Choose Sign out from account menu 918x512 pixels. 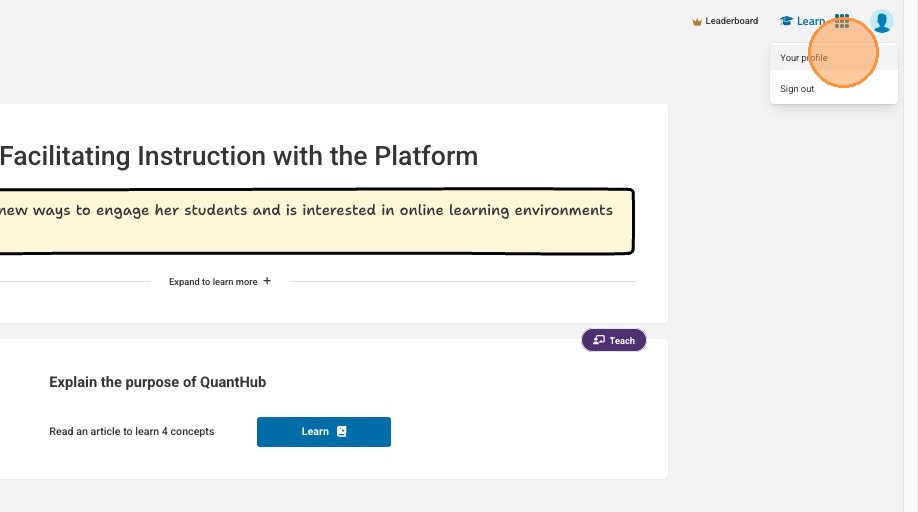pos(797,89)
